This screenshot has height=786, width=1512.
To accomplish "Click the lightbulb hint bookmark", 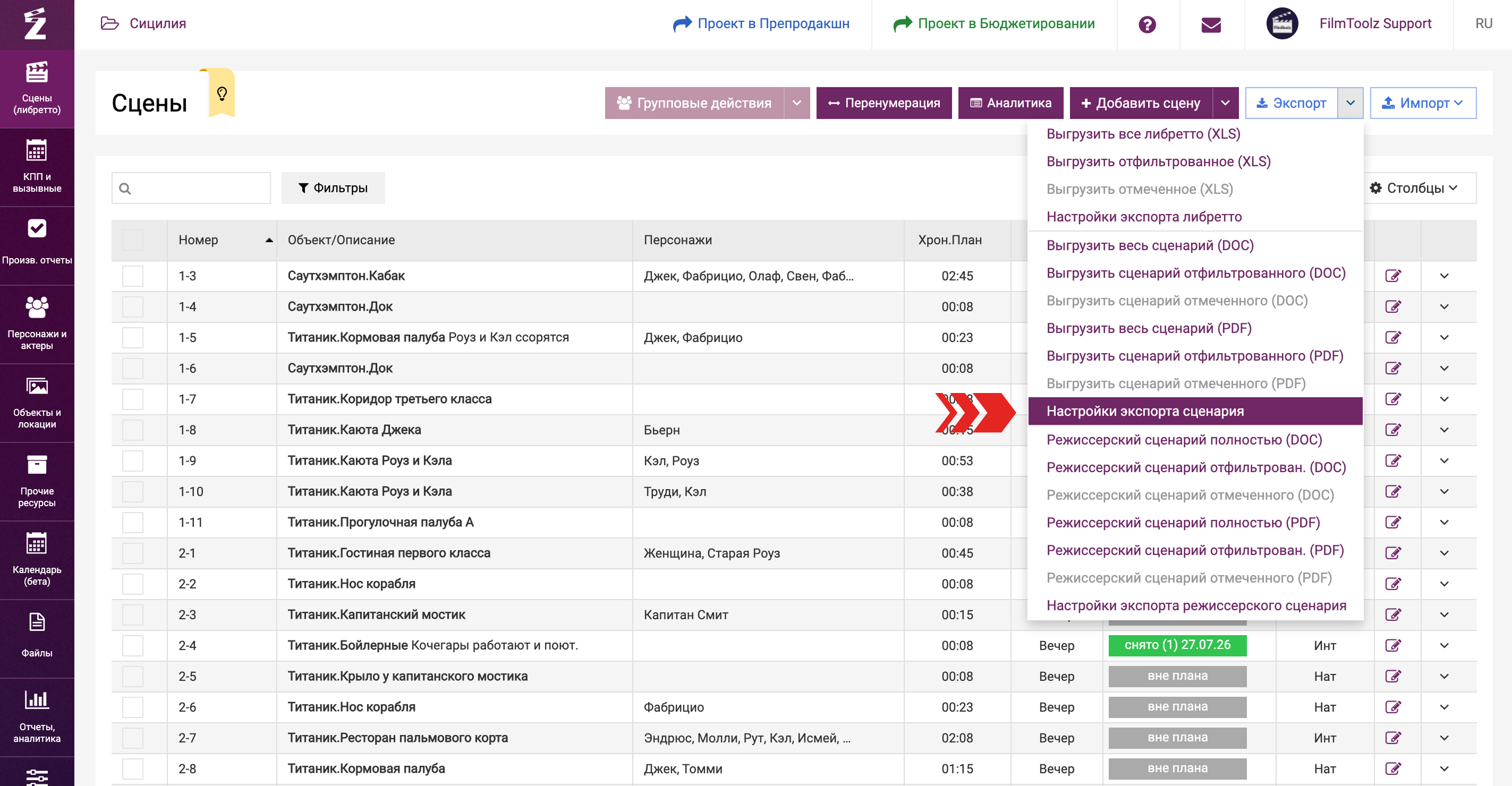I will coord(222,93).
